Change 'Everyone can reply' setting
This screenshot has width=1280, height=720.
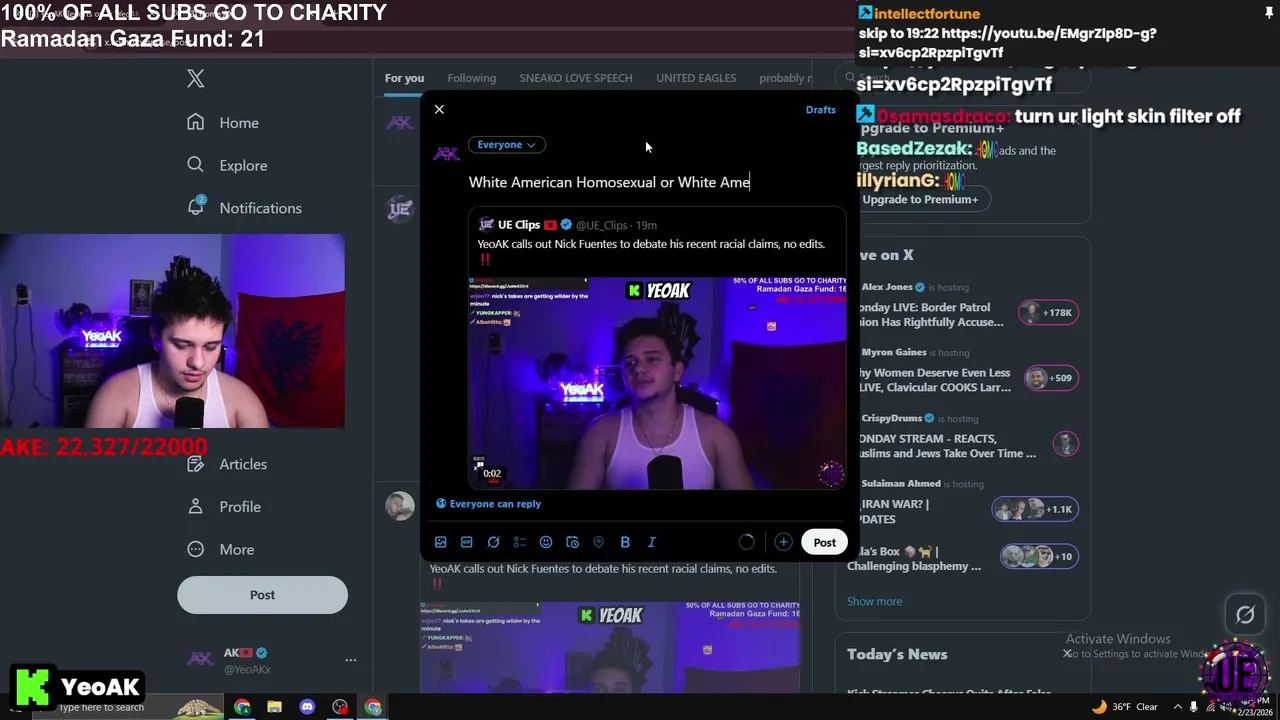tap(489, 504)
